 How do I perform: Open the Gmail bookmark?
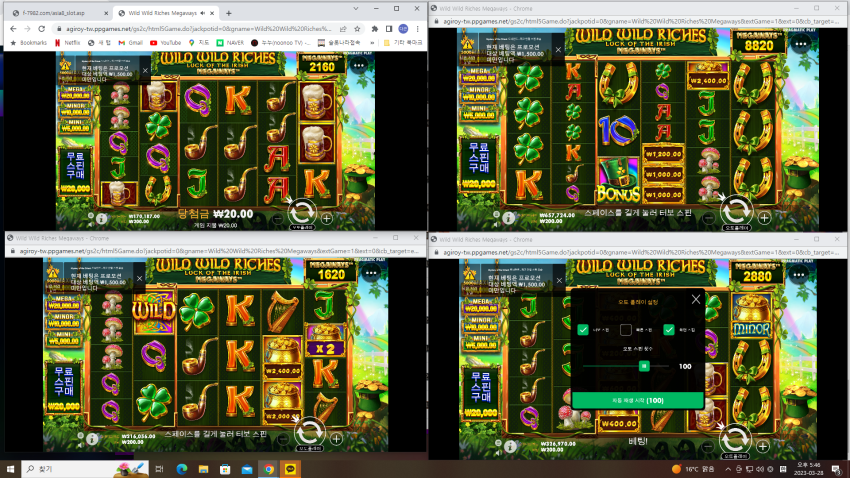coord(131,43)
